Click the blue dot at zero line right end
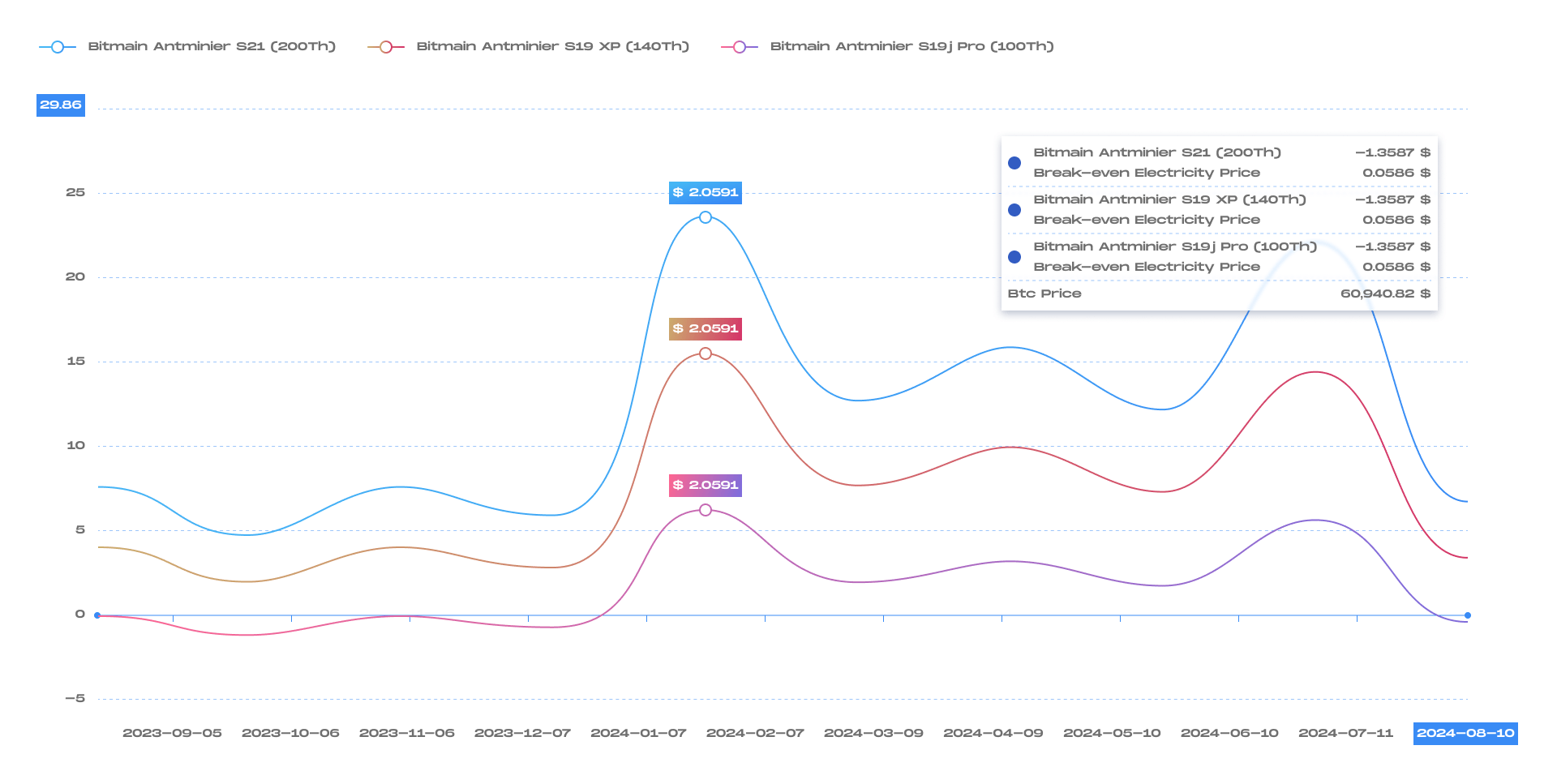The width and height of the screenshot is (1557, 784). (1468, 615)
